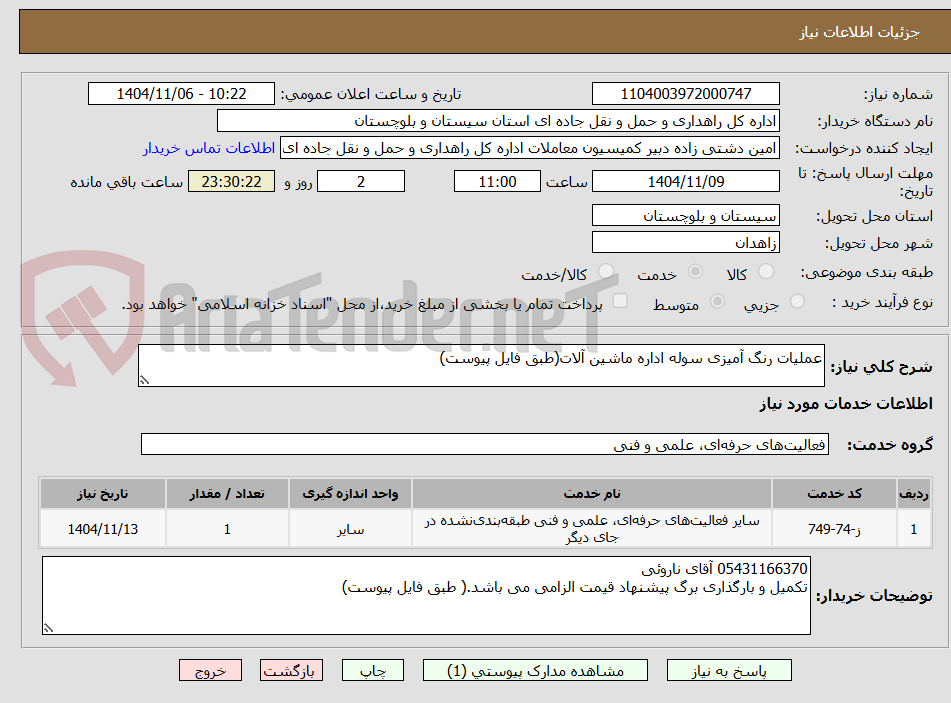
Task: Select the کالا/خدمت radio button
Action: click(606, 271)
